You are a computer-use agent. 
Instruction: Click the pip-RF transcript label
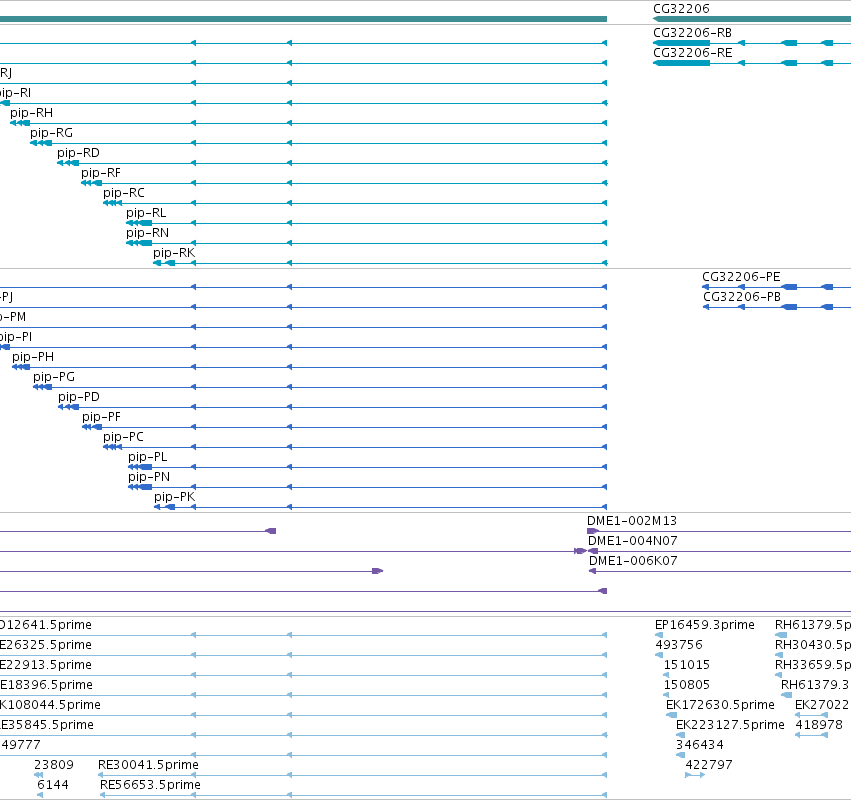coord(101,173)
